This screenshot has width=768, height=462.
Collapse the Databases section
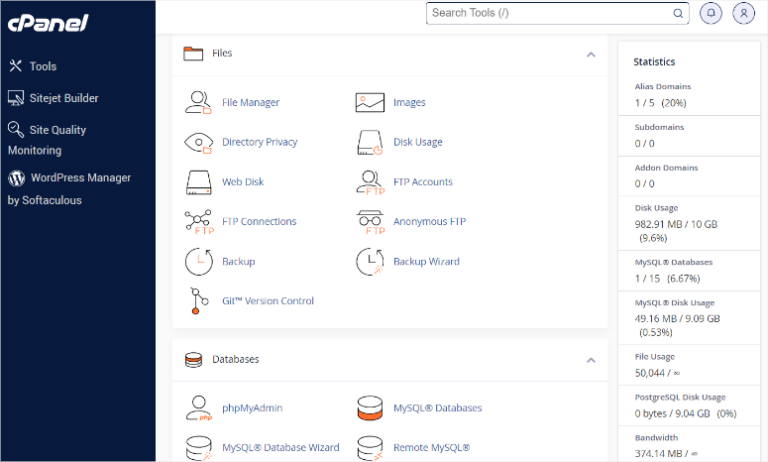click(x=590, y=360)
